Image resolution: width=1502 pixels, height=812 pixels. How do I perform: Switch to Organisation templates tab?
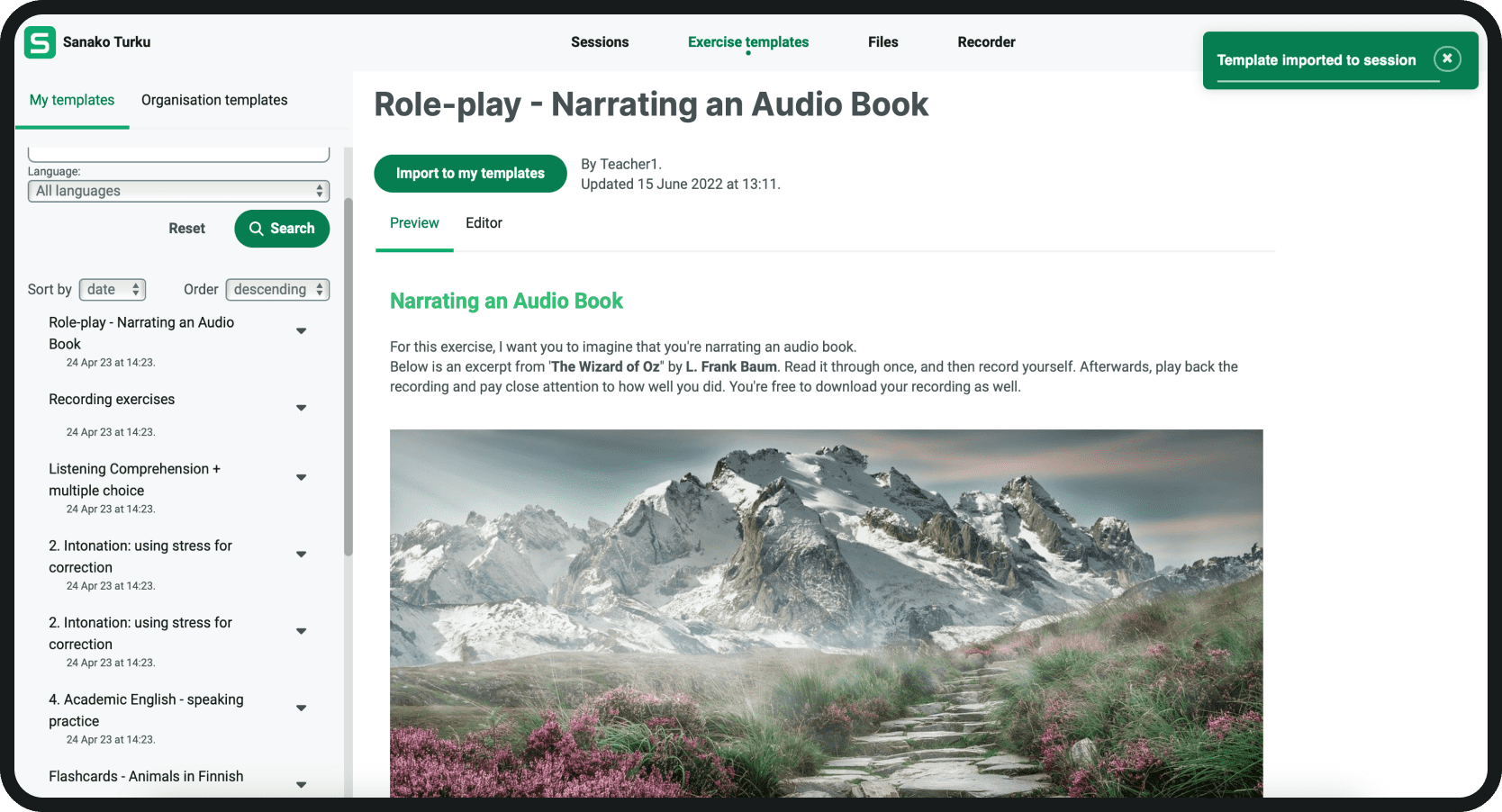click(214, 100)
